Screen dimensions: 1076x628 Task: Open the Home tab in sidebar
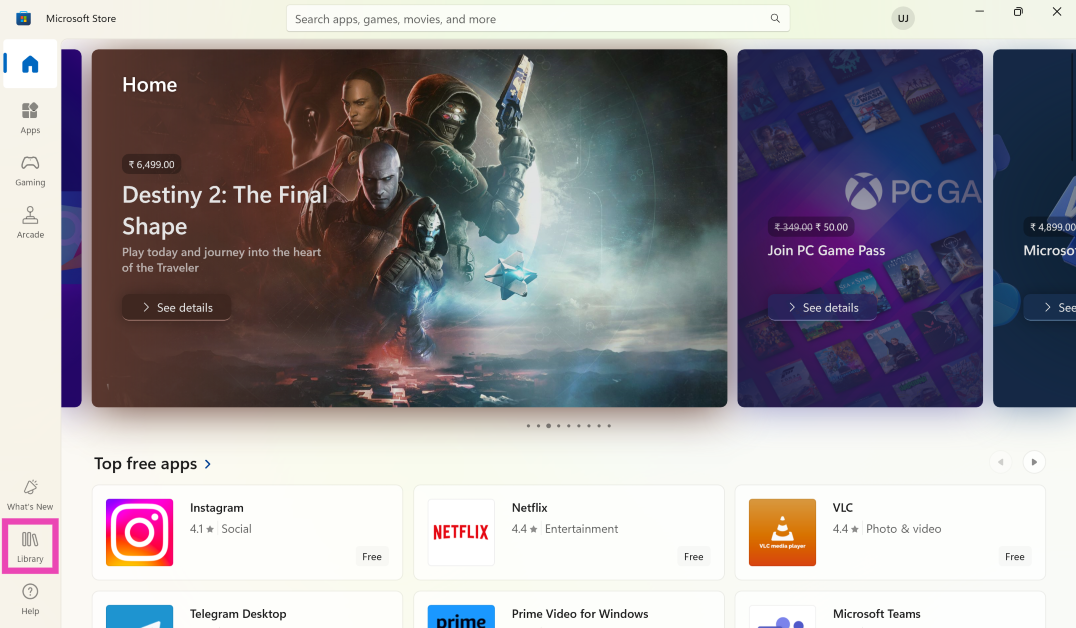point(30,64)
